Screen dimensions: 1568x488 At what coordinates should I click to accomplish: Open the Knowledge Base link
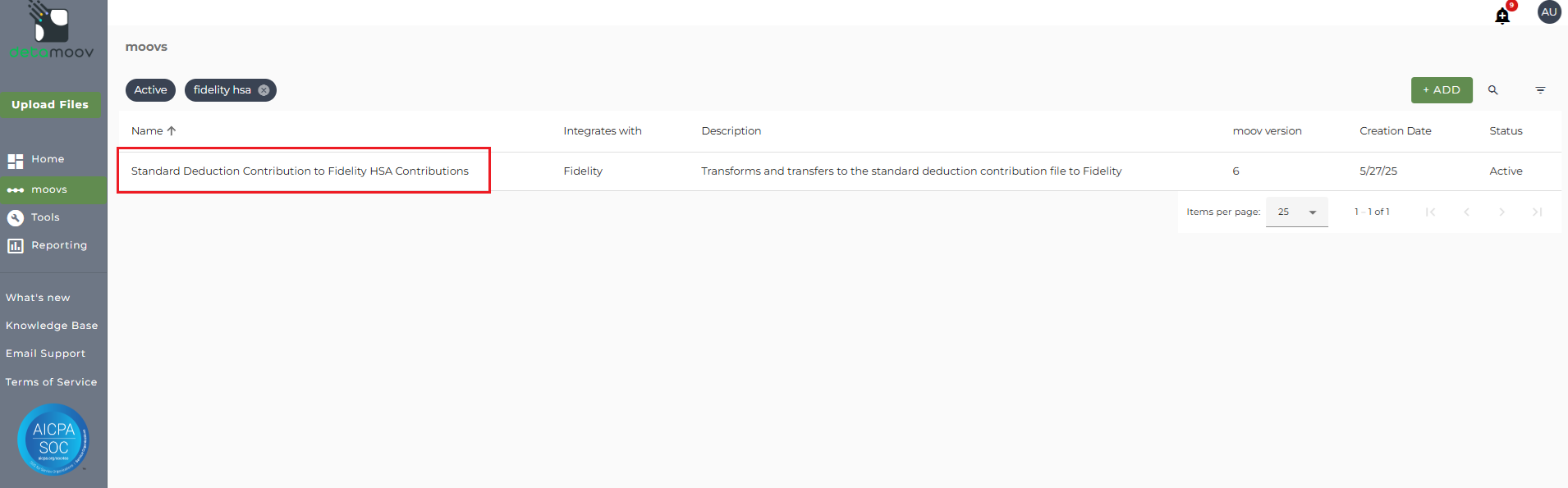pos(52,326)
